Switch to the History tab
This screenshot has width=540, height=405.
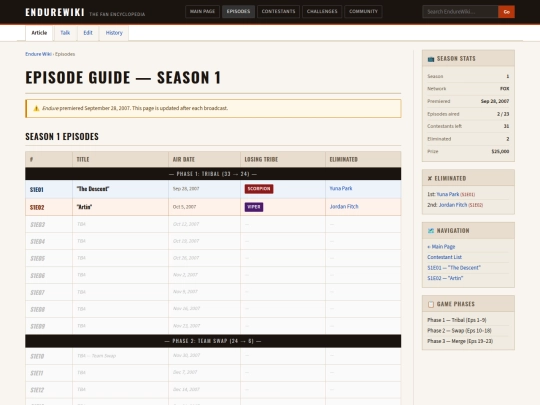point(114,33)
